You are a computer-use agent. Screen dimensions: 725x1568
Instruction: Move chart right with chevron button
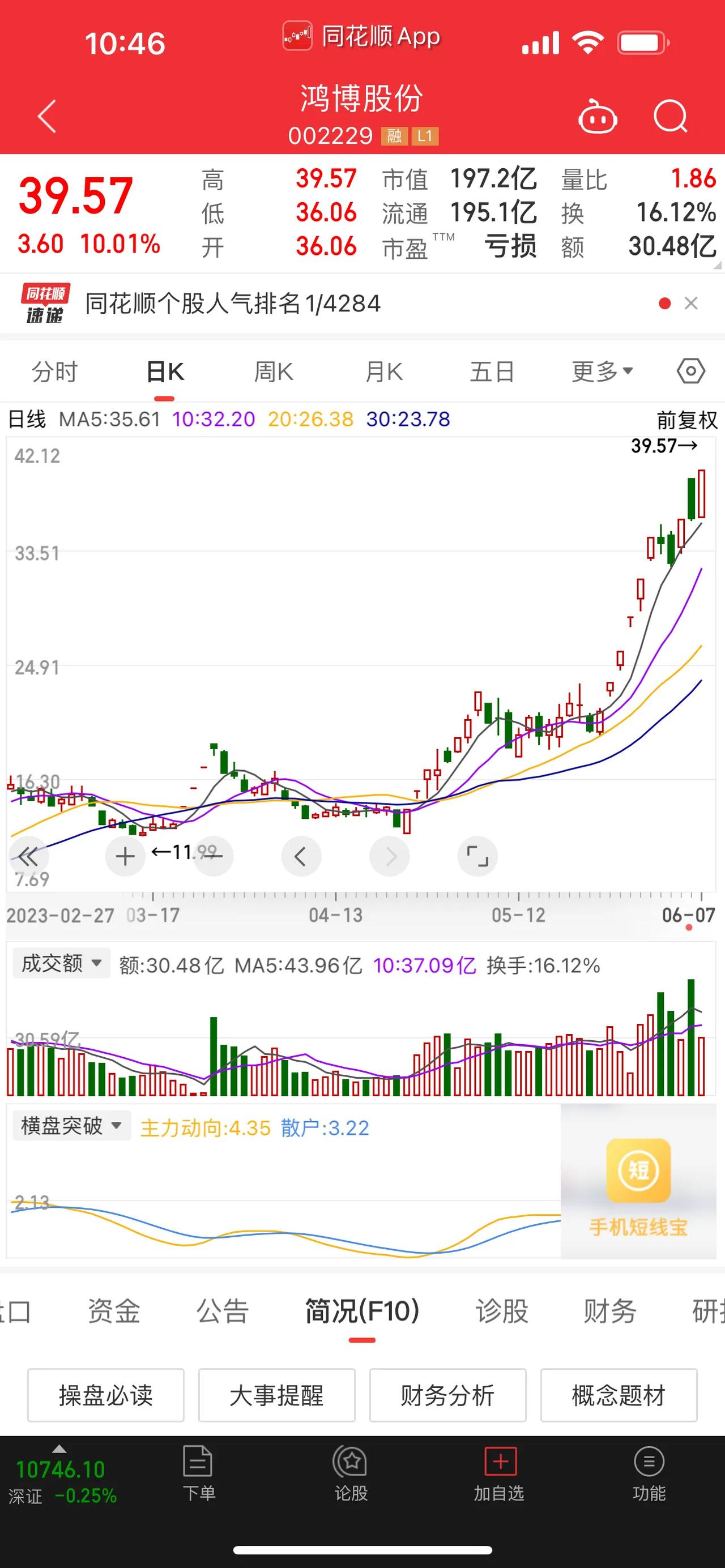coord(390,856)
